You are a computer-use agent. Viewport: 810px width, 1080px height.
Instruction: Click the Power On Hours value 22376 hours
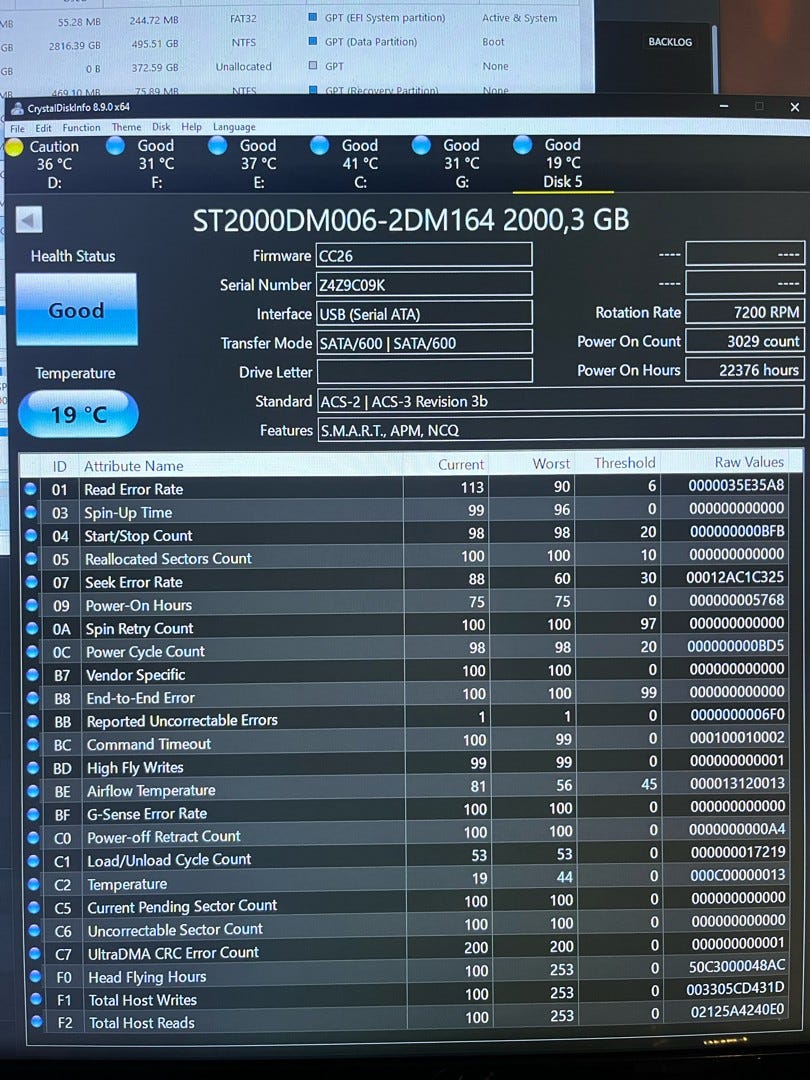pos(745,370)
